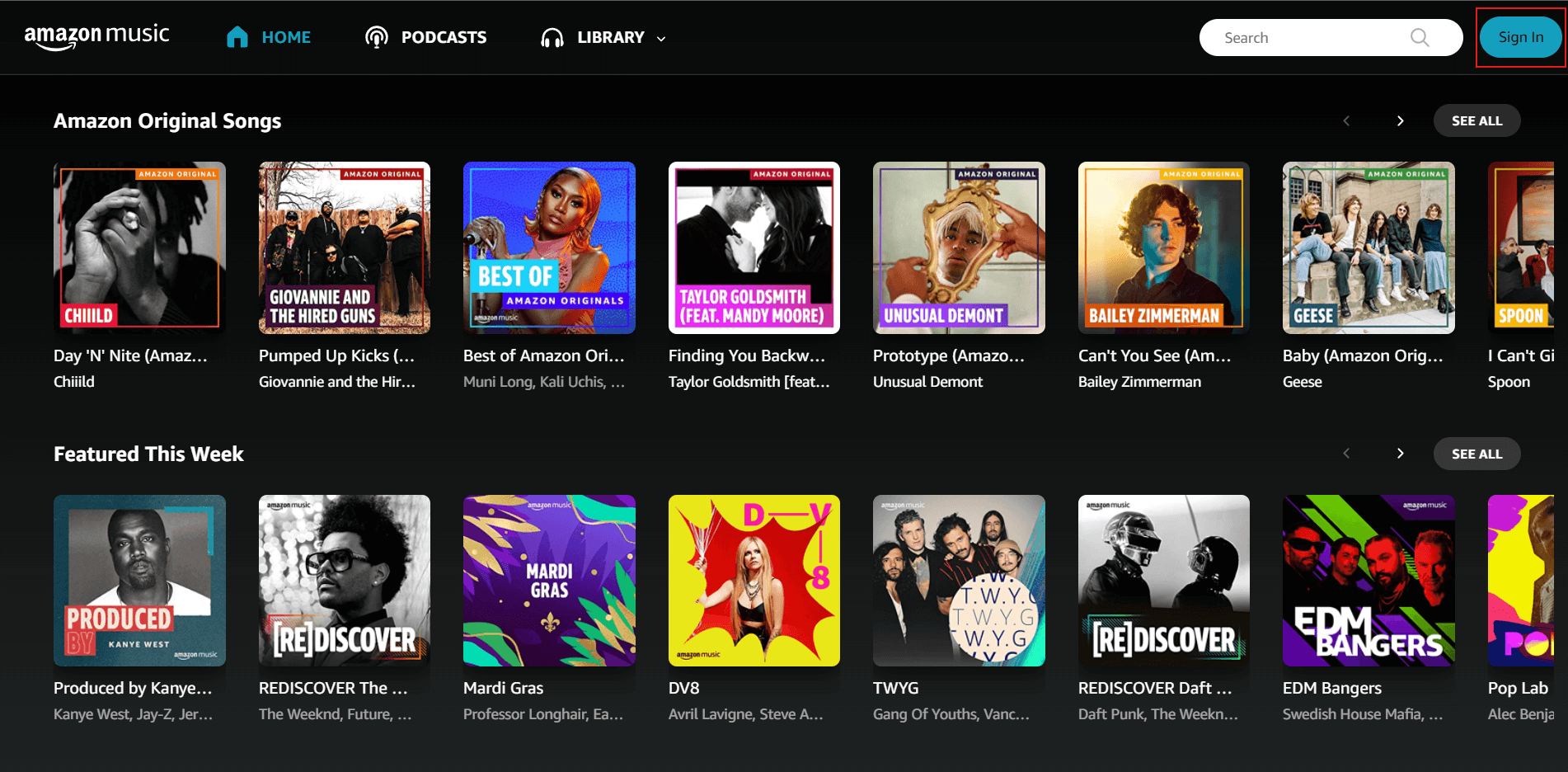Screen dimensions: 1568x772
Task: Click 'Best of Amazon Ori…' title link
Action: point(544,355)
